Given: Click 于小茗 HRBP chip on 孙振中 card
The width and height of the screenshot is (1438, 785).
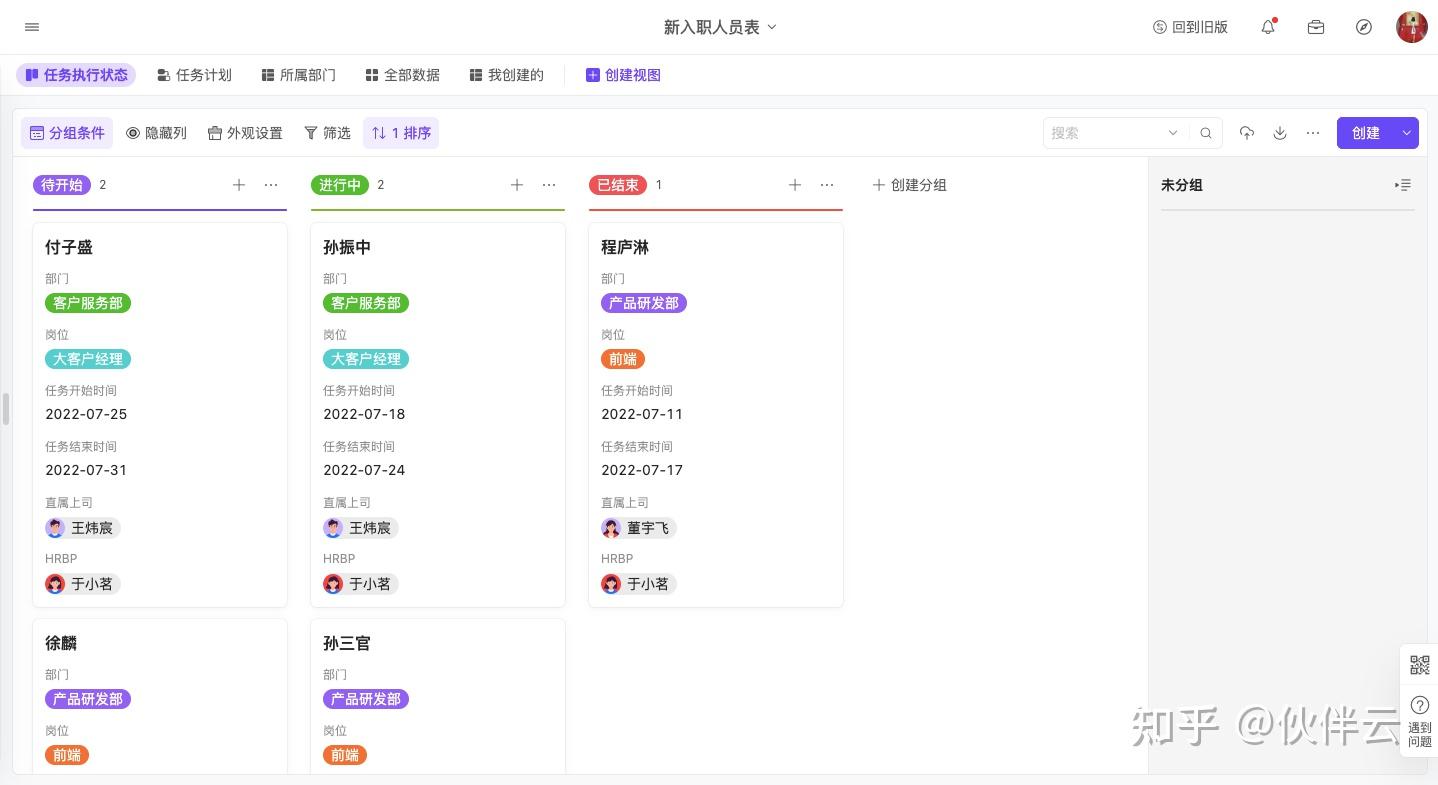Looking at the screenshot, I should pyautogui.click(x=361, y=584).
